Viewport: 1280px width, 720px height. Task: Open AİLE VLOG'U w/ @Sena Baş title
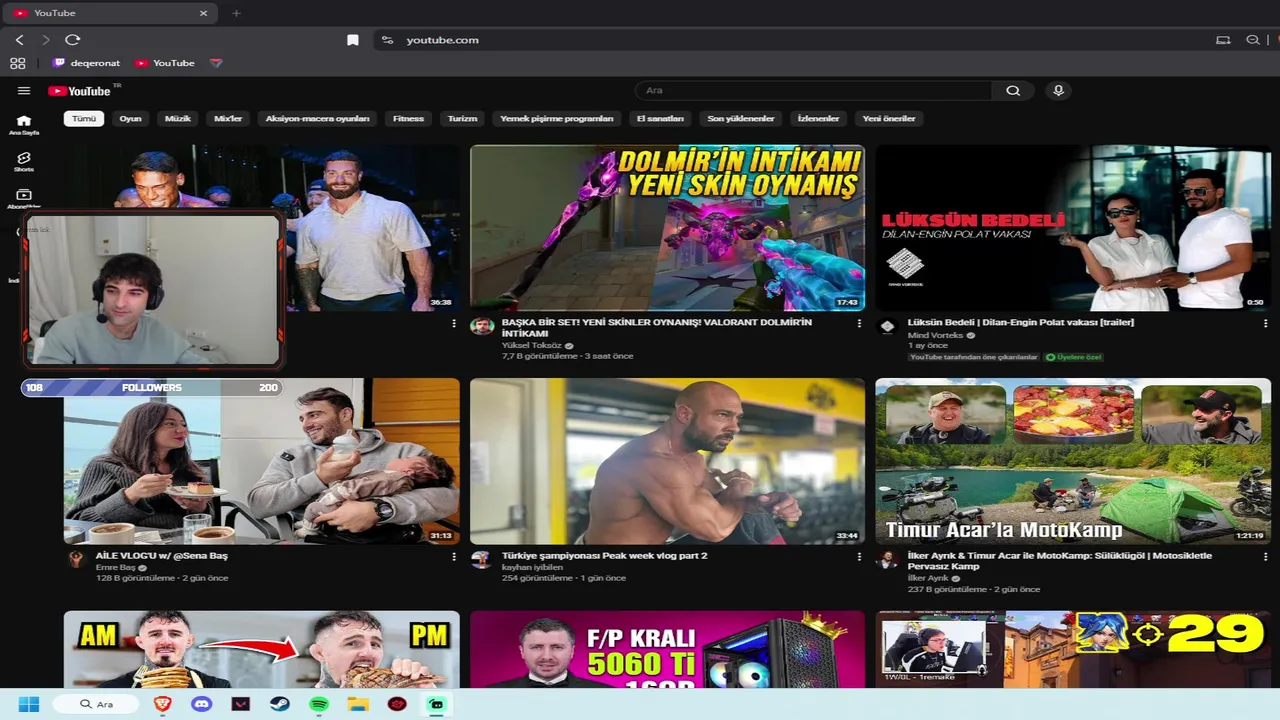161,555
